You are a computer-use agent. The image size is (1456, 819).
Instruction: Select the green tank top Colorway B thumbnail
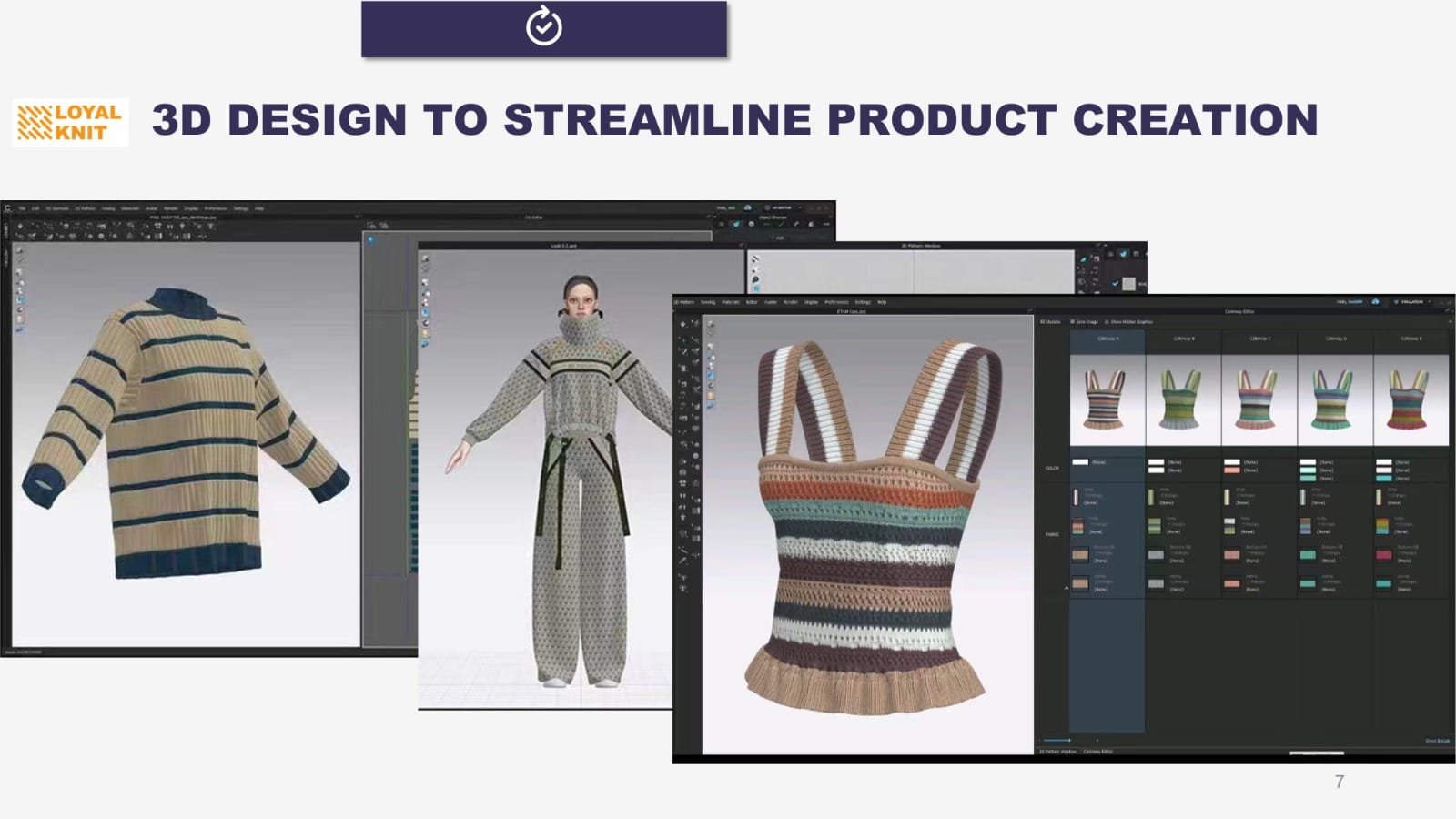pyautogui.click(x=1182, y=399)
